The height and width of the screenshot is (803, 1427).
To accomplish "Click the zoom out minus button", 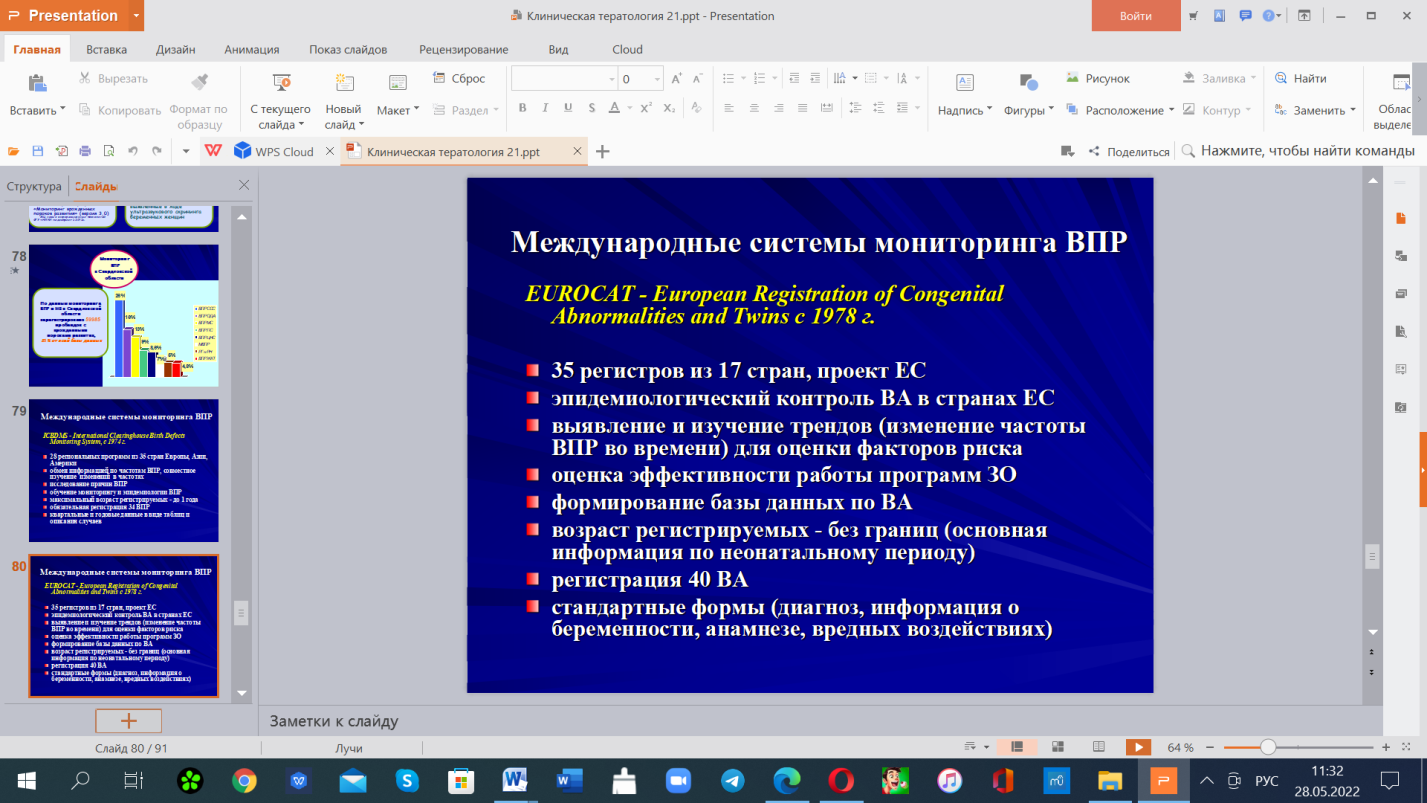I will point(1209,747).
